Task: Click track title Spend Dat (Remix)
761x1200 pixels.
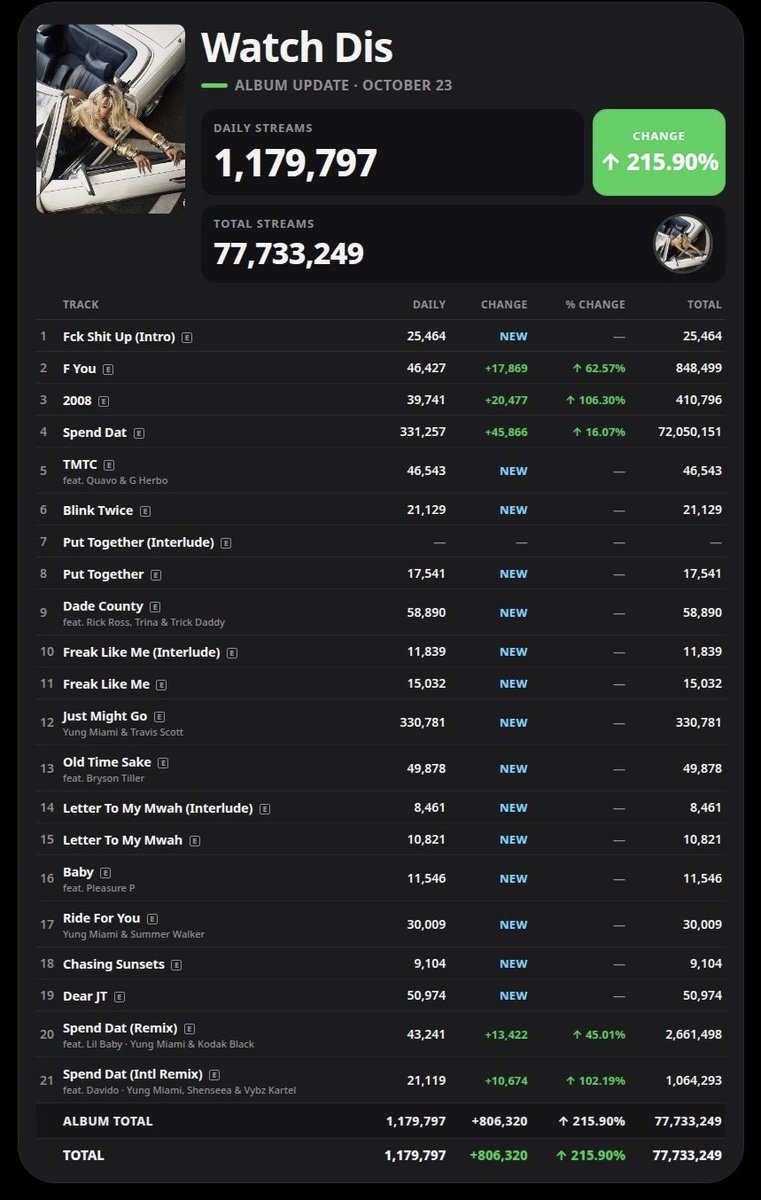Action: point(120,1028)
